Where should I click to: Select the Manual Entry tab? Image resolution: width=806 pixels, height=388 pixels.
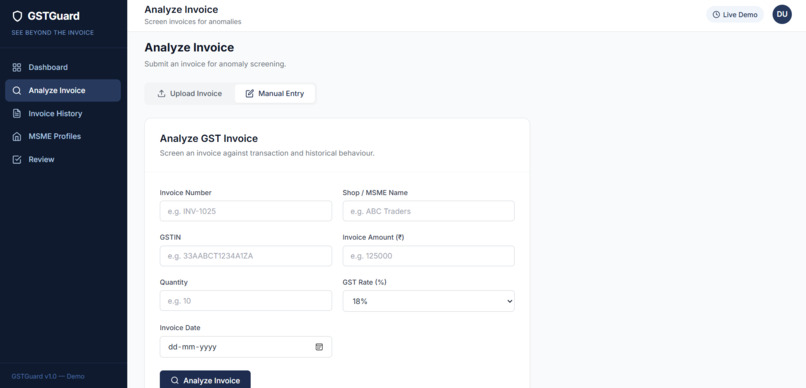275,94
